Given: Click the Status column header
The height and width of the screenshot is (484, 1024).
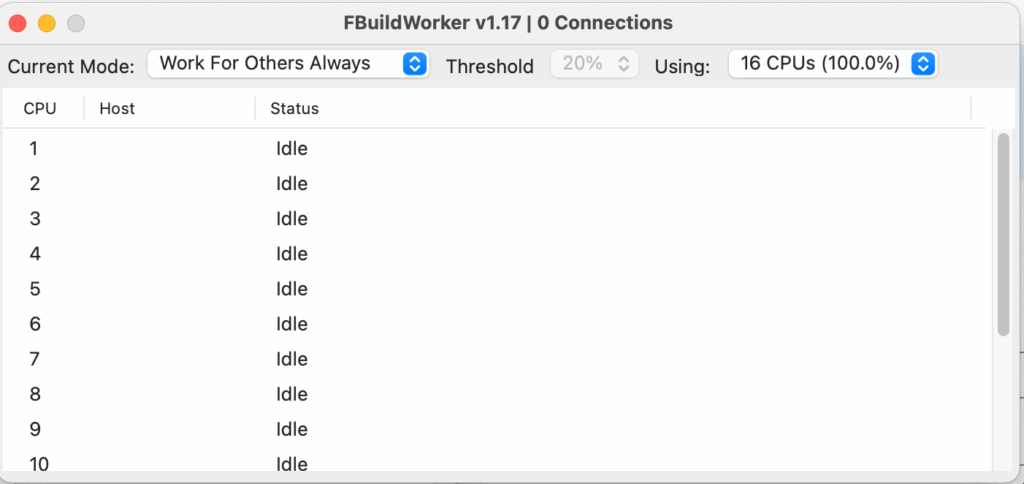Looking at the screenshot, I should [294, 109].
